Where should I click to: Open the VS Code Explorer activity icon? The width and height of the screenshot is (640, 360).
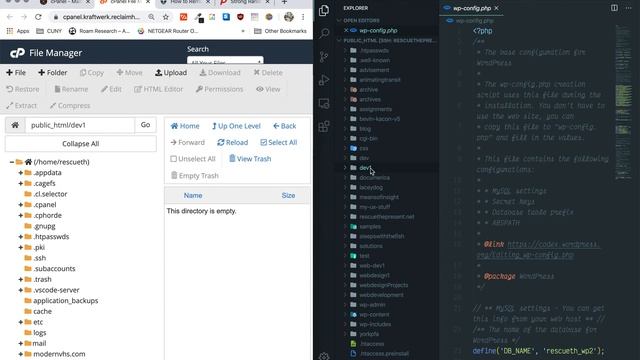324,11
